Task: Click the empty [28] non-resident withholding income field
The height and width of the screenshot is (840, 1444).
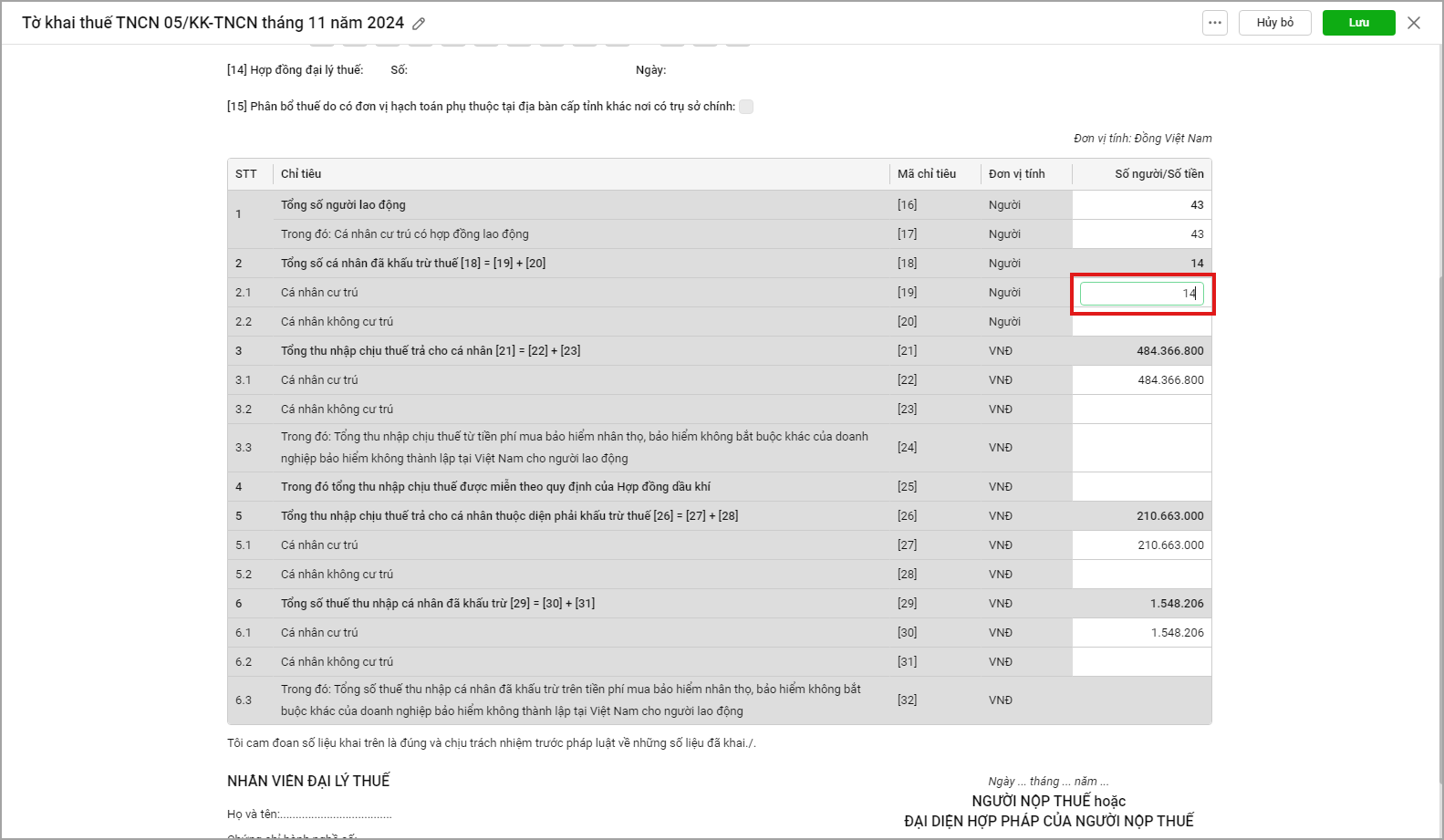Action: [1141, 575]
